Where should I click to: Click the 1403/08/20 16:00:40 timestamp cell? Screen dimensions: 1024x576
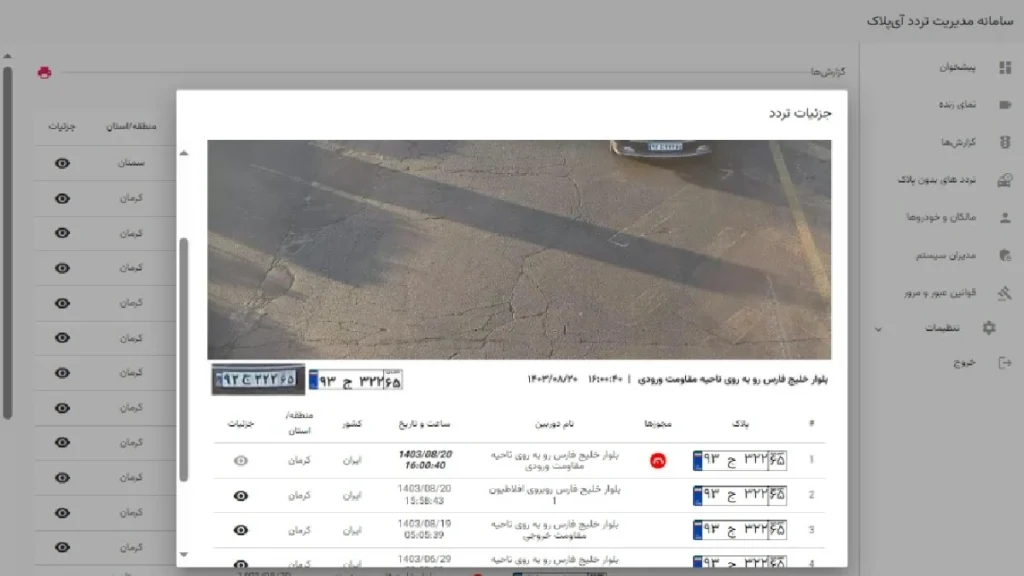pos(424,460)
